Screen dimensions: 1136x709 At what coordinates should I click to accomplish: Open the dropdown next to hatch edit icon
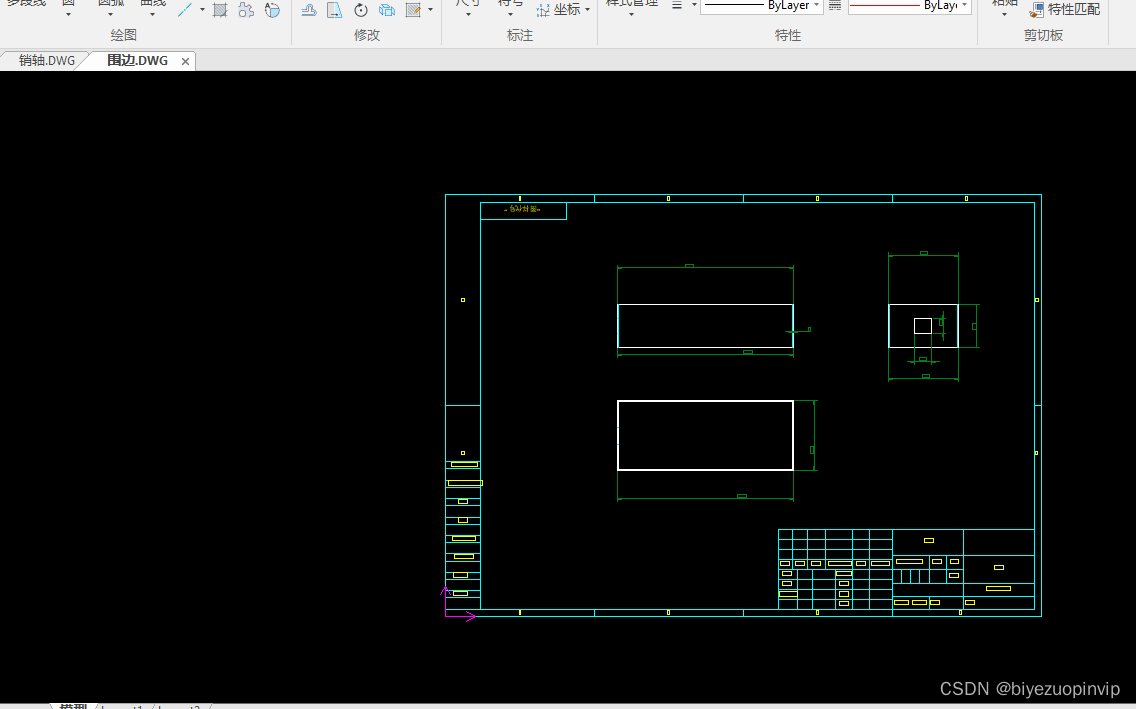(x=430, y=10)
